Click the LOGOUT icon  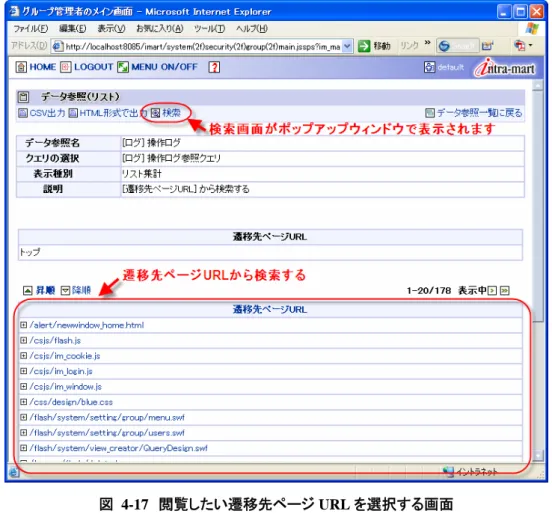coord(66,67)
